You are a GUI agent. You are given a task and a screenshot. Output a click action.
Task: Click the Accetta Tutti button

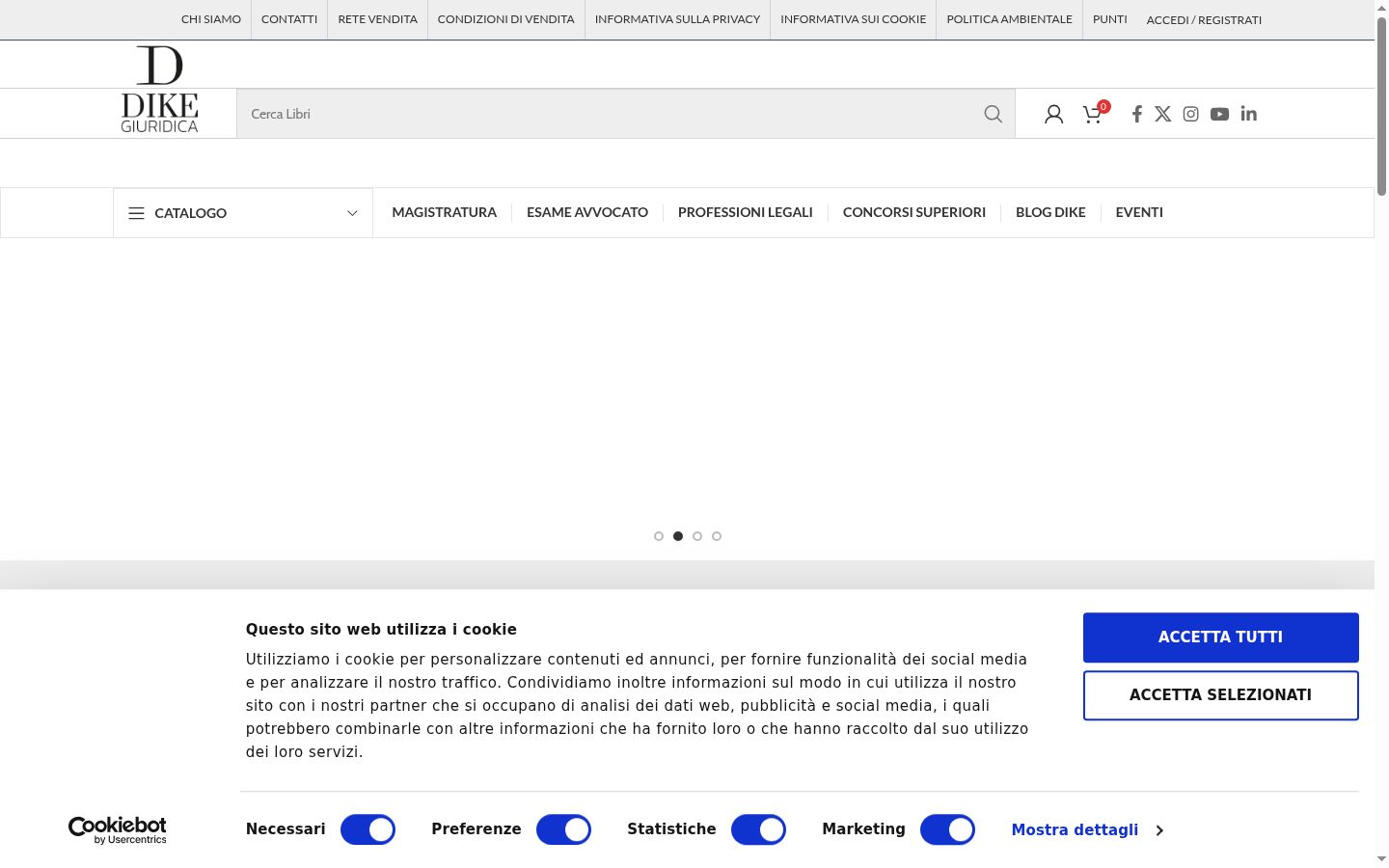click(1221, 637)
